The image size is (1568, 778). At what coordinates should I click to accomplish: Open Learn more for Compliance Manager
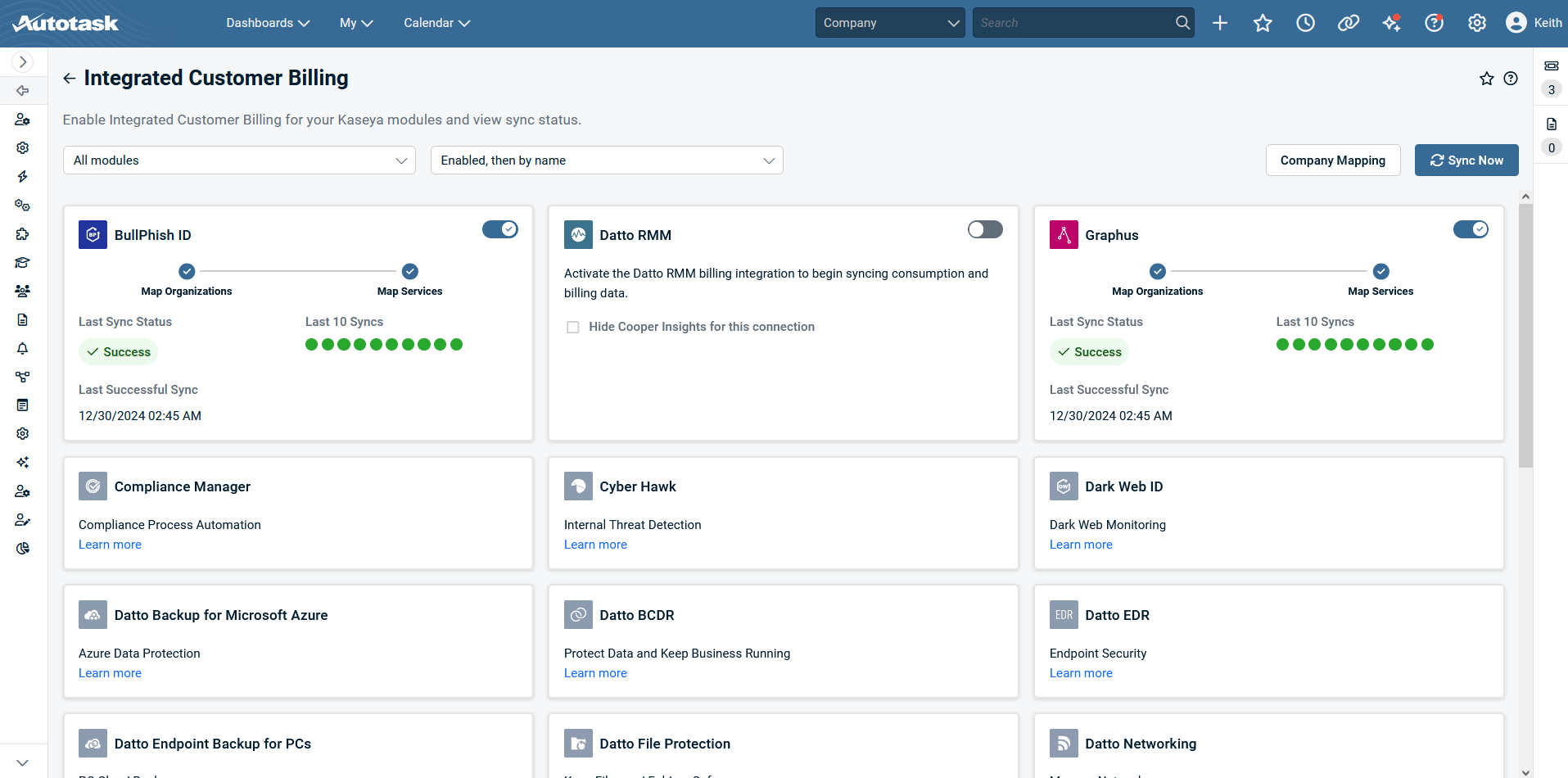[110, 545]
